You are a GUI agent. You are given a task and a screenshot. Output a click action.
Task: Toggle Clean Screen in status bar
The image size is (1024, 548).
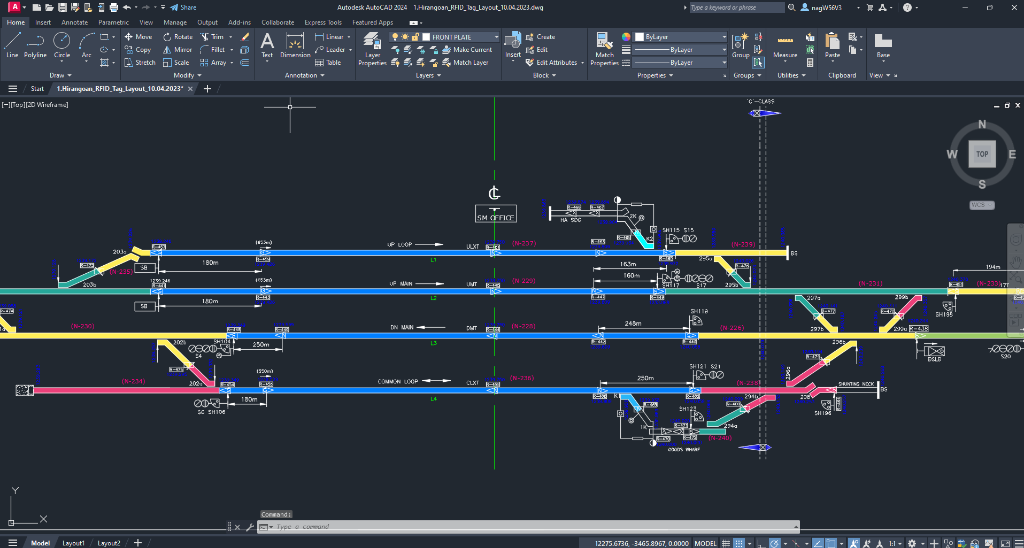(1003, 543)
